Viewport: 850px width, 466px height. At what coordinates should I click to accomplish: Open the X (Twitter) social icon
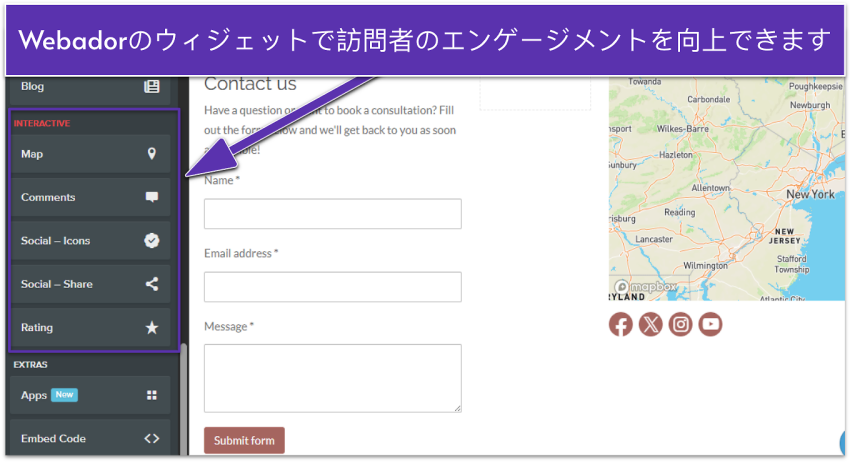point(651,325)
